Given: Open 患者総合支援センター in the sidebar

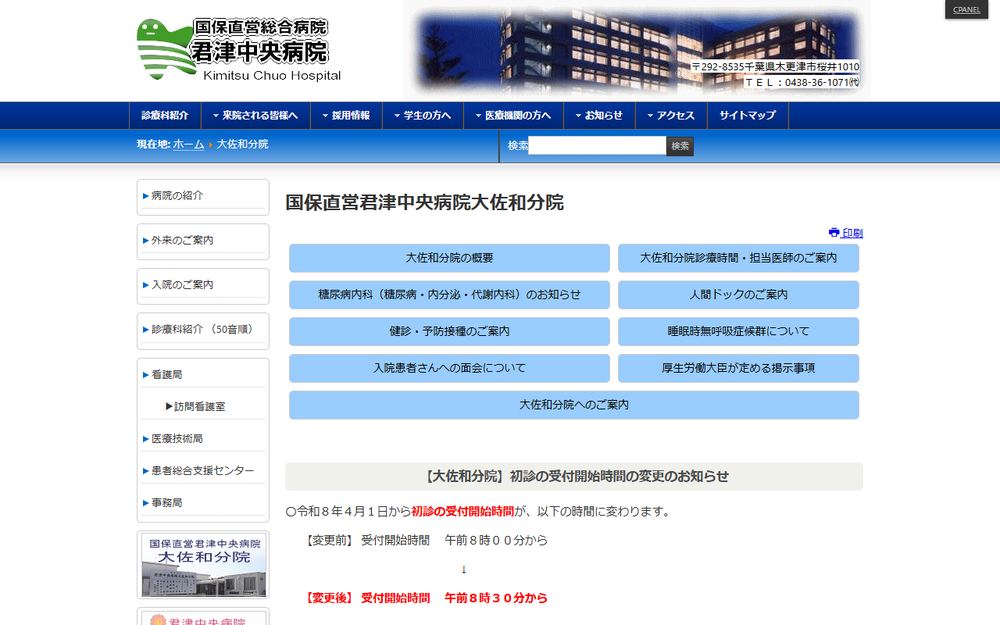Looking at the screenshot, I should tap(203, 471).
